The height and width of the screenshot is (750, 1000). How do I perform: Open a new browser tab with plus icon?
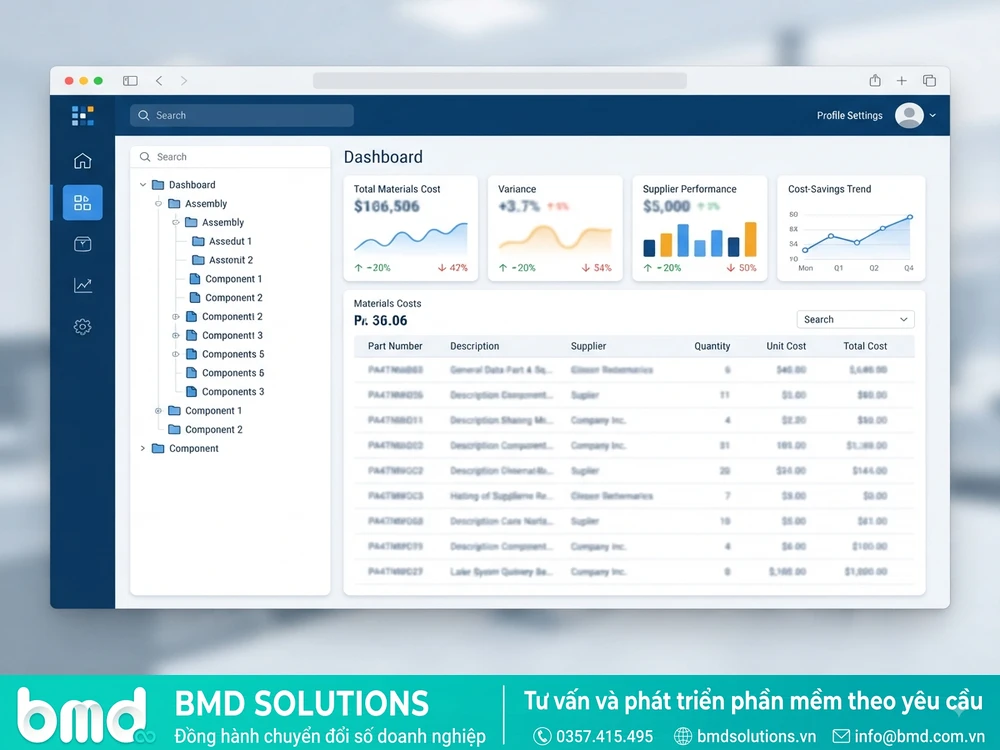[x=901, y=80]
